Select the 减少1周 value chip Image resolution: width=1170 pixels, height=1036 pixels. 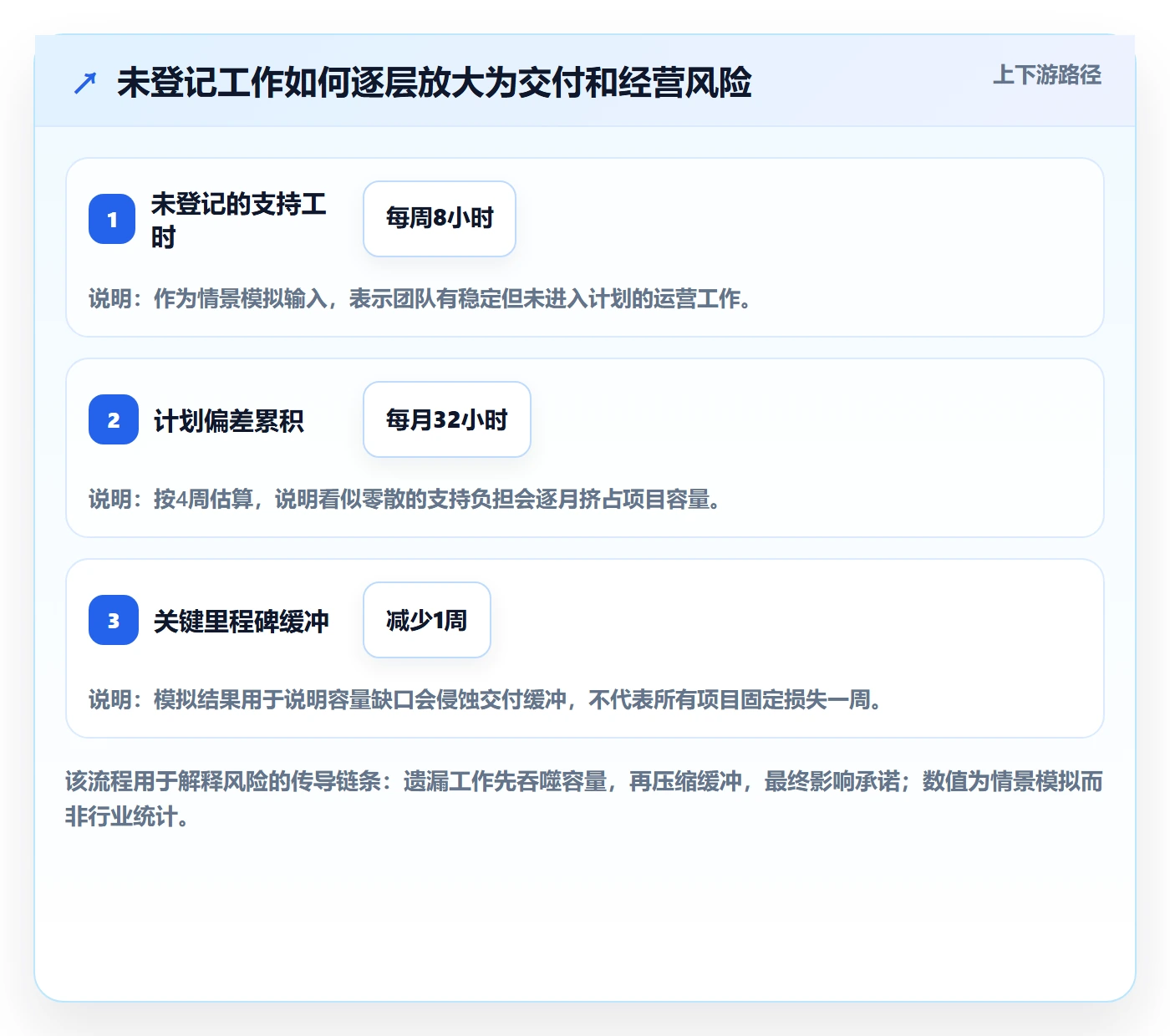point(427,620)
